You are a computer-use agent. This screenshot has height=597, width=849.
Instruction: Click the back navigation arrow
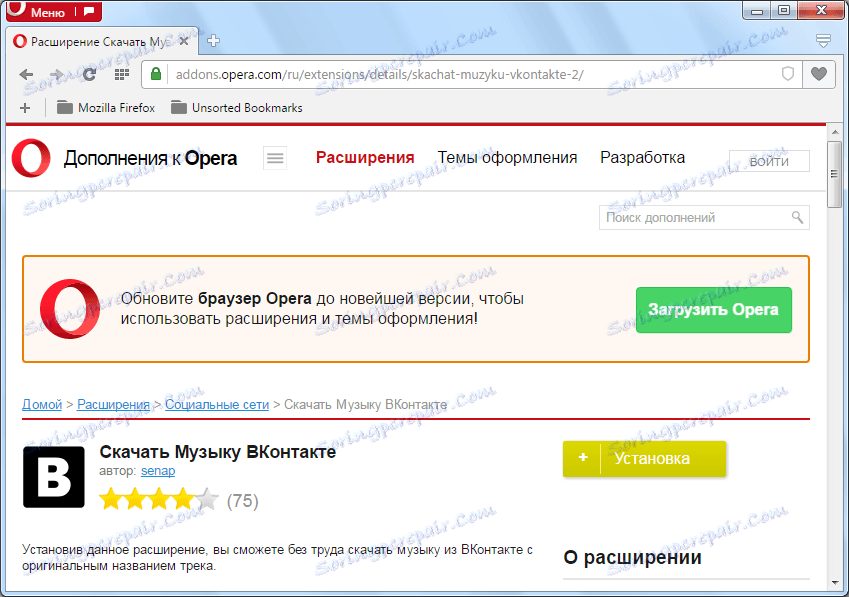click(x=26, y=74)
